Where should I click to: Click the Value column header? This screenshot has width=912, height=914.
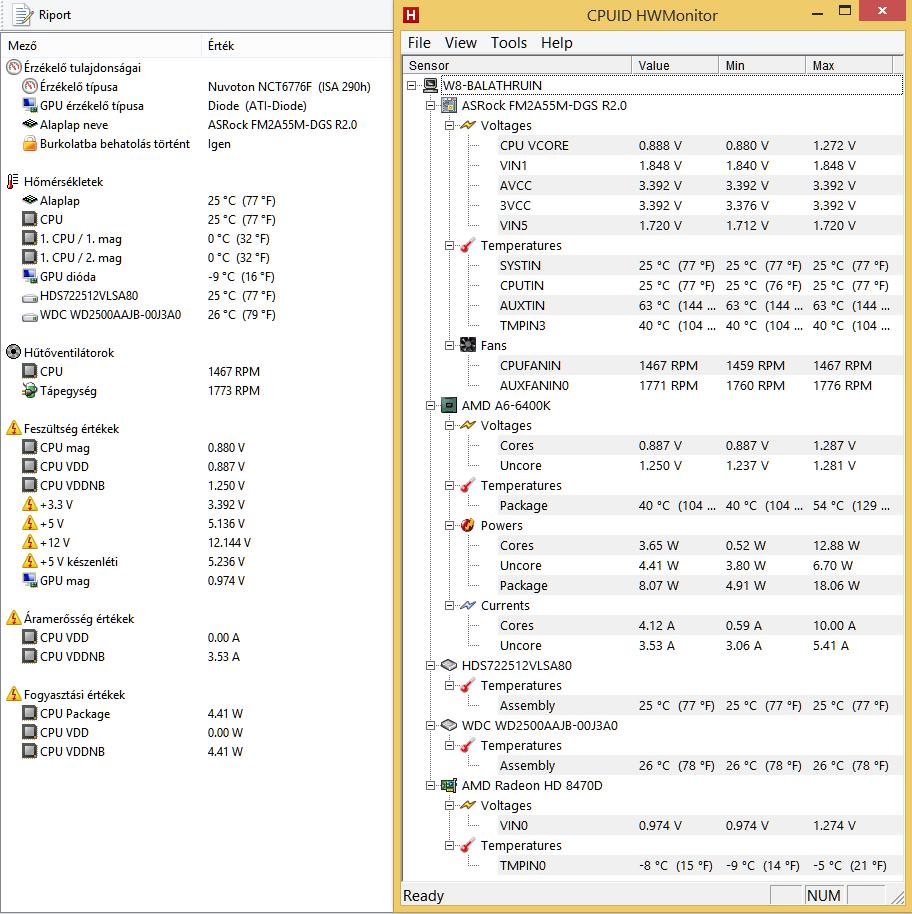click(x=675, y=65)
